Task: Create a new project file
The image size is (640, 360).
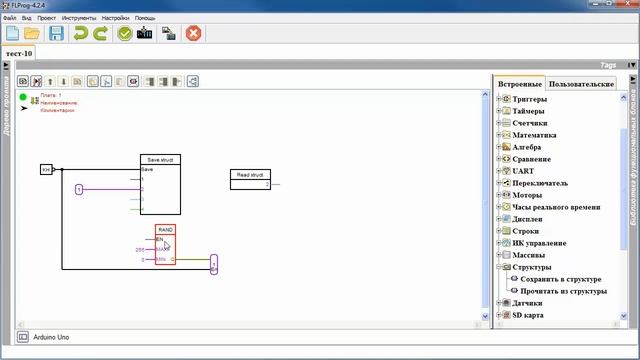Action: 12,33
